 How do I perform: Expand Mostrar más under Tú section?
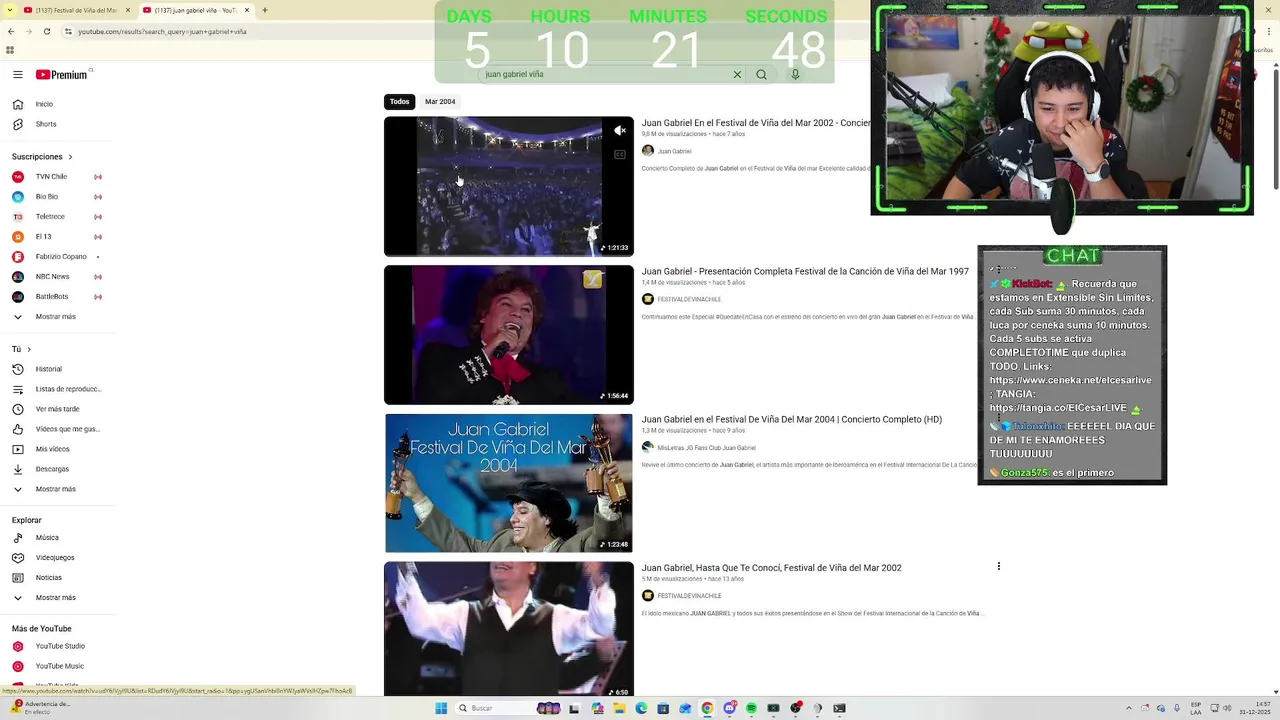pyautogui.click(x=56, y=489)
